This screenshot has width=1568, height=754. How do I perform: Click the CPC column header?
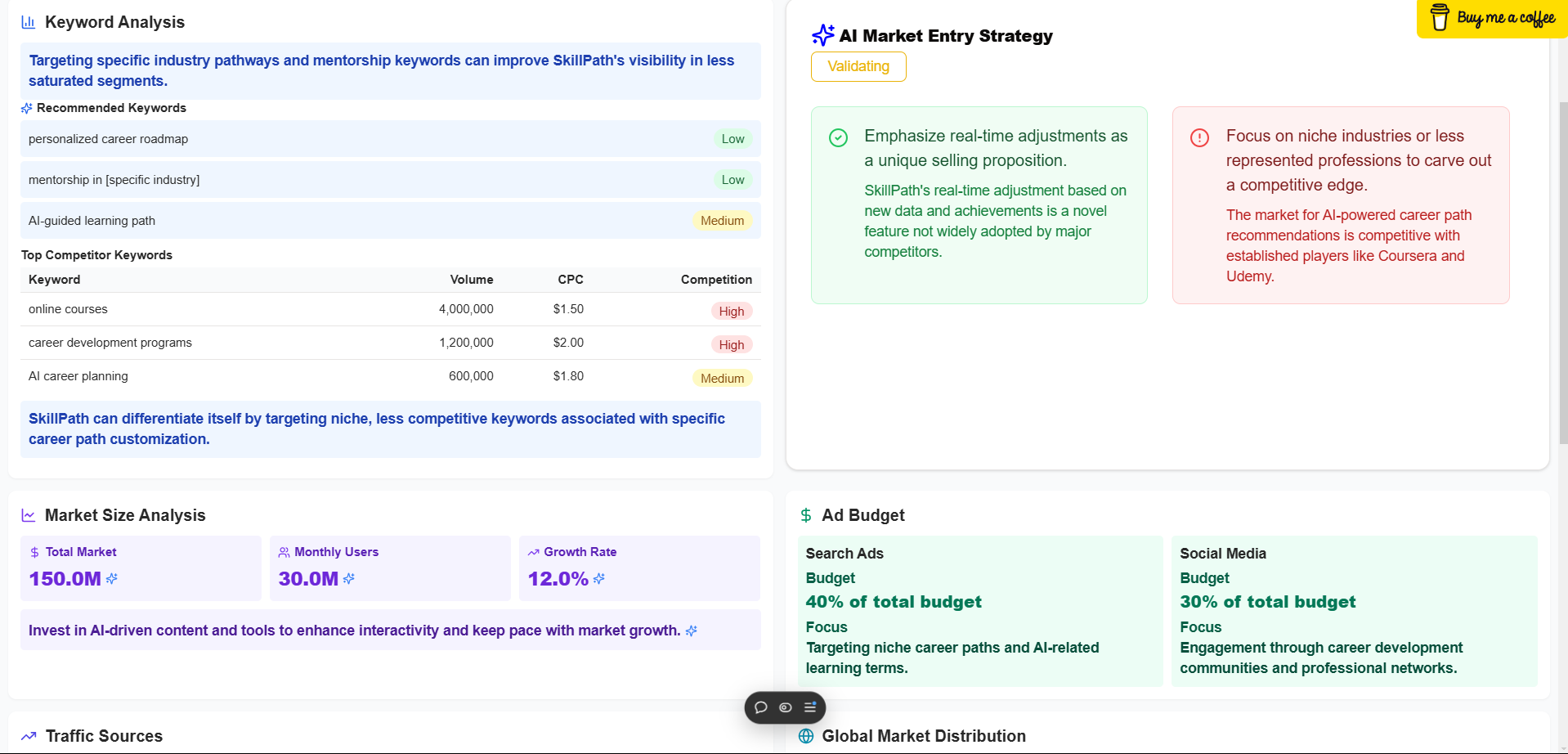click(x=571, y=280)
